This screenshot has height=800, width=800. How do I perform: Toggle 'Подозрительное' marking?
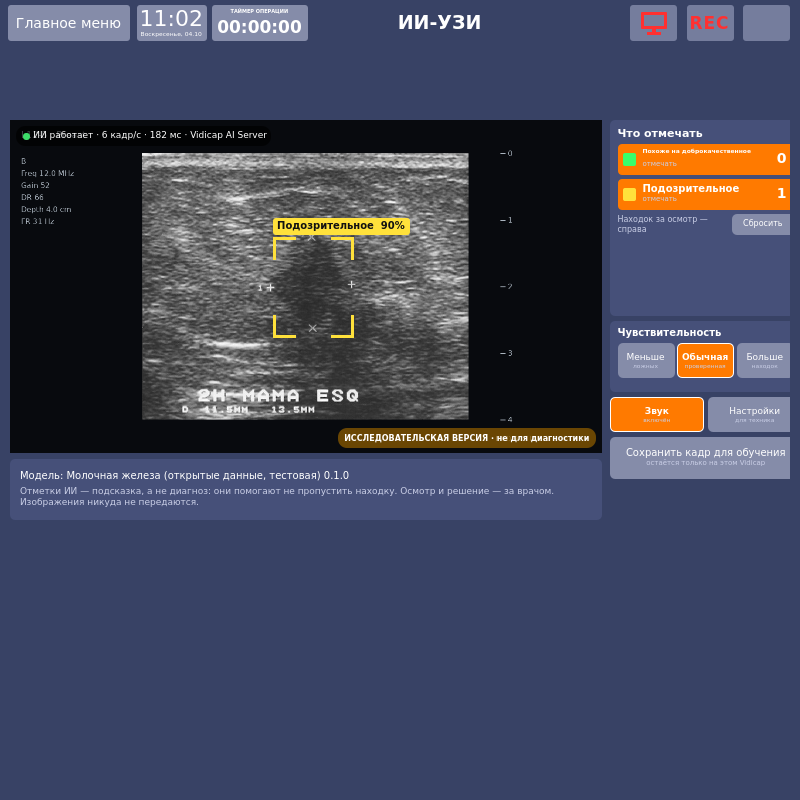tap(704, 194)
